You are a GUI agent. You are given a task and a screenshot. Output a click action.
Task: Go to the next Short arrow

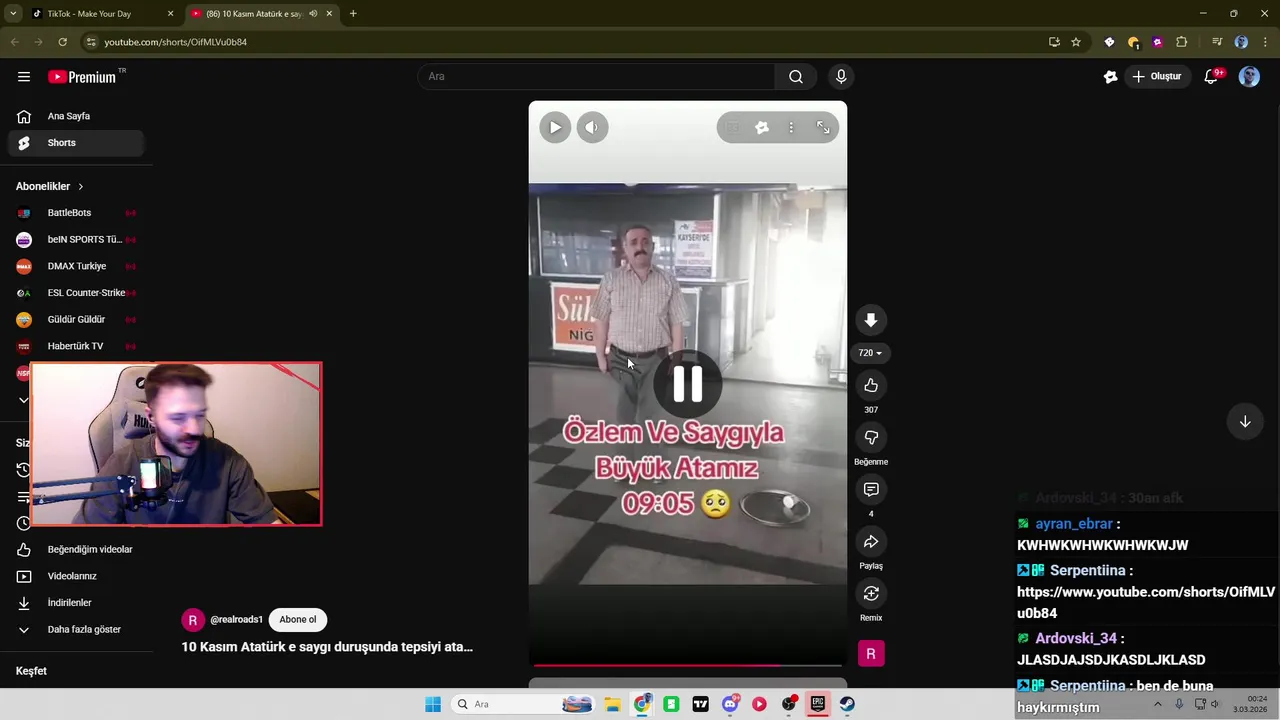point(1245,422)
